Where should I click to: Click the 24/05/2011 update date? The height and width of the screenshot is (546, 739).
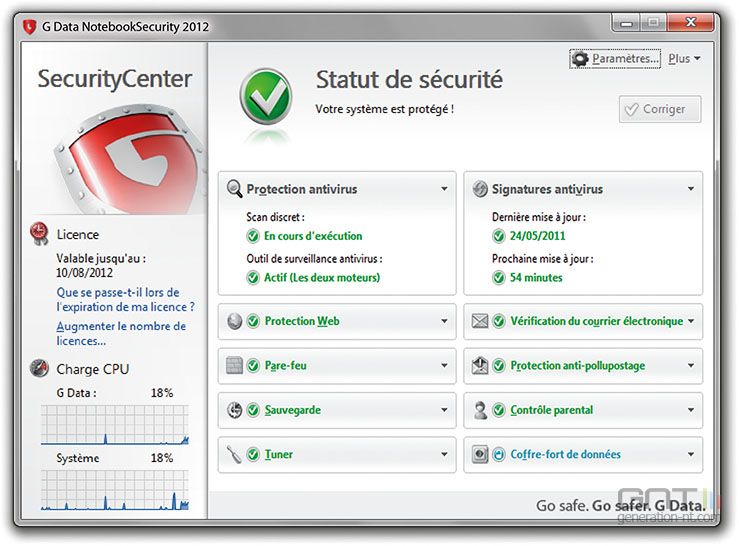point(537,236)
